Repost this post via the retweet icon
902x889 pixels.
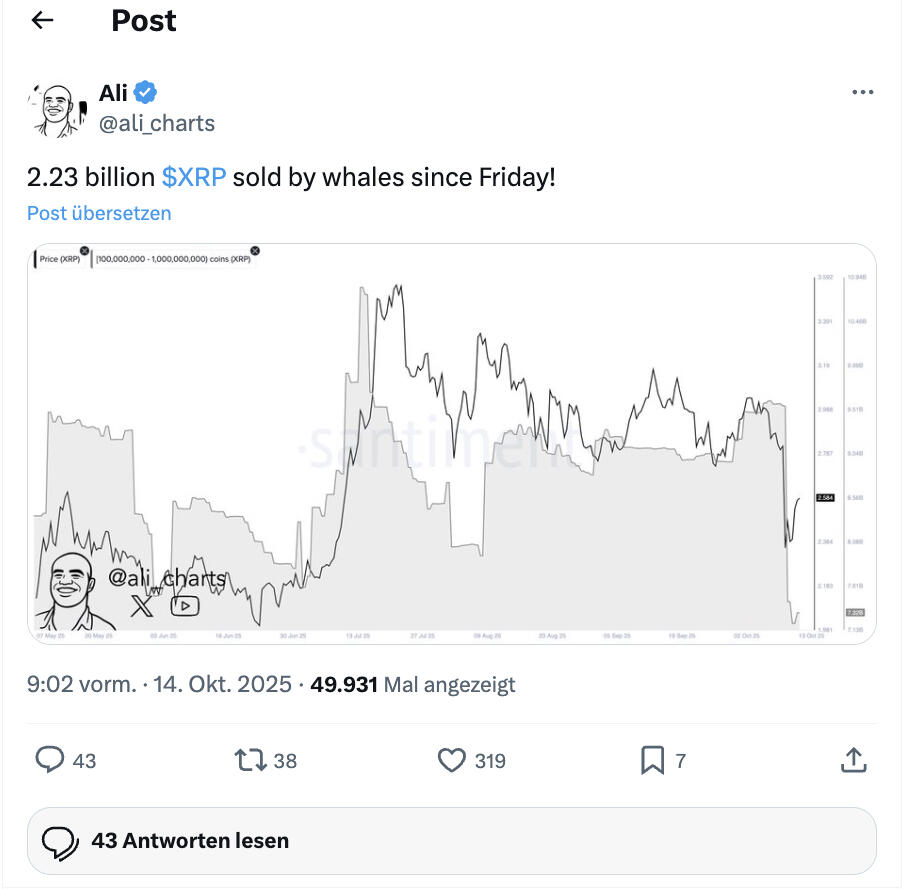click(x=250, y=761)
